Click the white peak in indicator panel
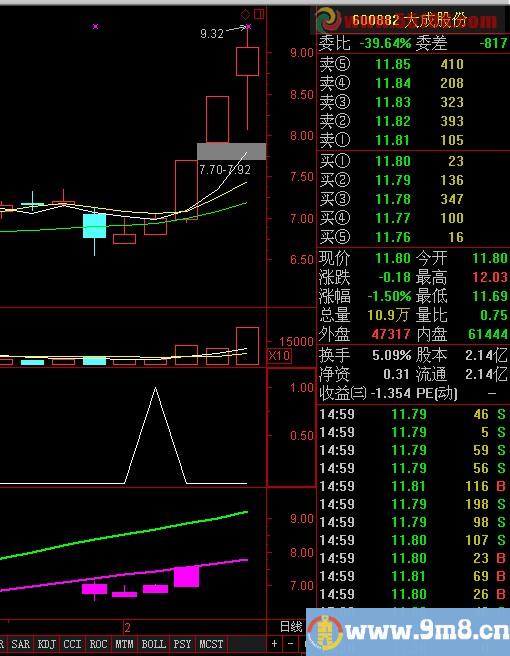 tap(156, 389)
